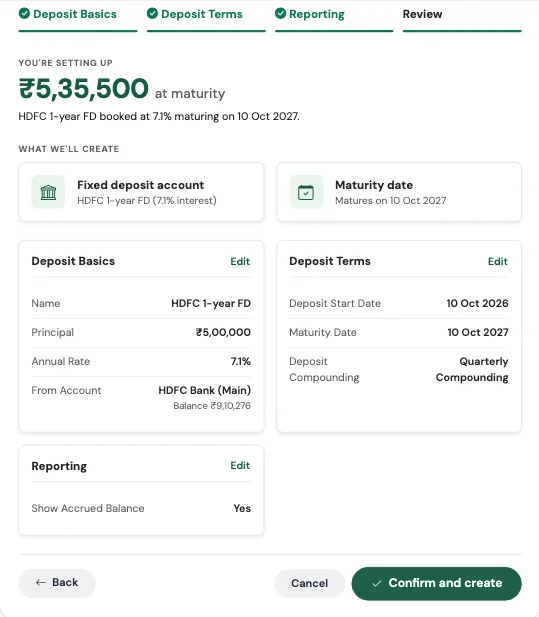Go to the Deposit Basics step tab

[x=78, y=19]
